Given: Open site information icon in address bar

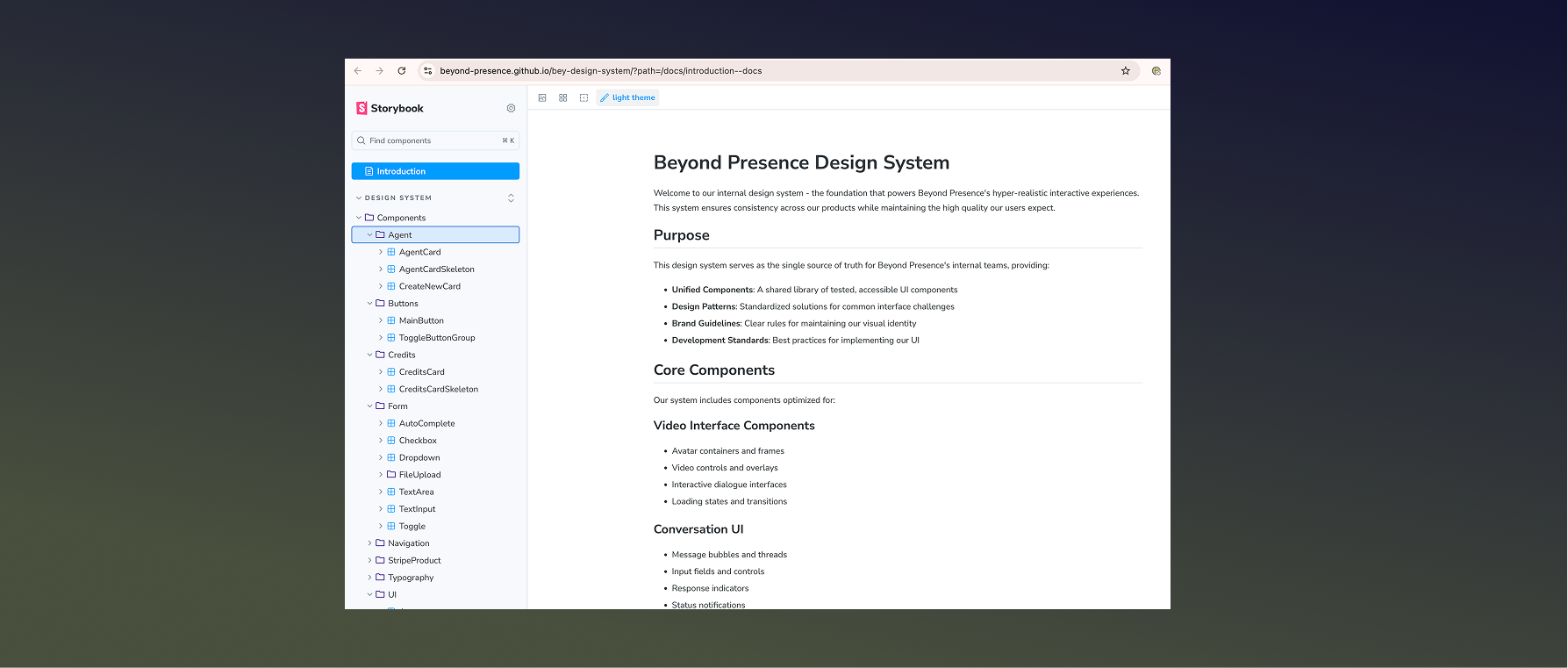Looking at the screenshot, I should click(x=428, y=70).
